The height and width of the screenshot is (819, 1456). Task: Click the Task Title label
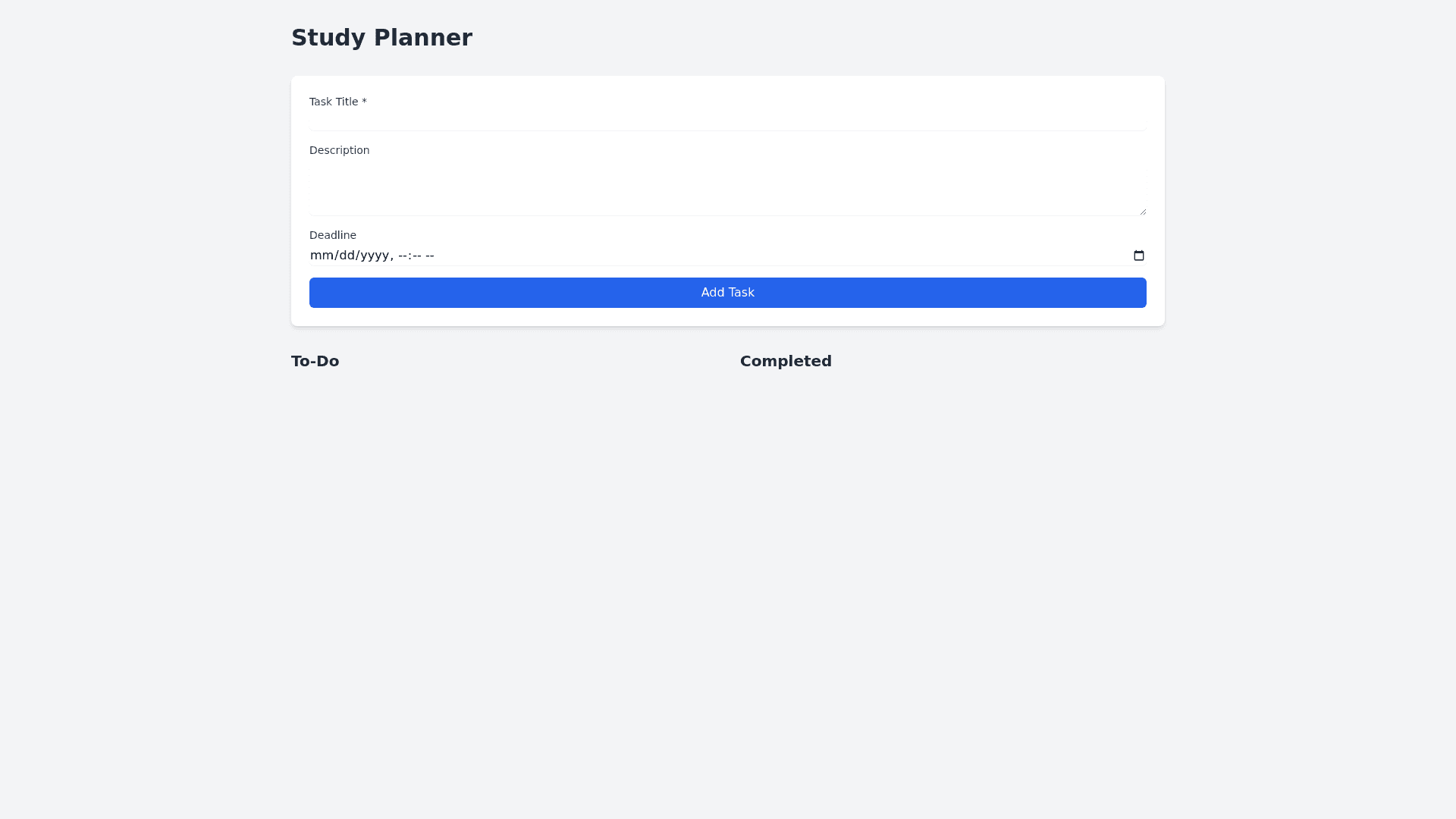[337, 102]
